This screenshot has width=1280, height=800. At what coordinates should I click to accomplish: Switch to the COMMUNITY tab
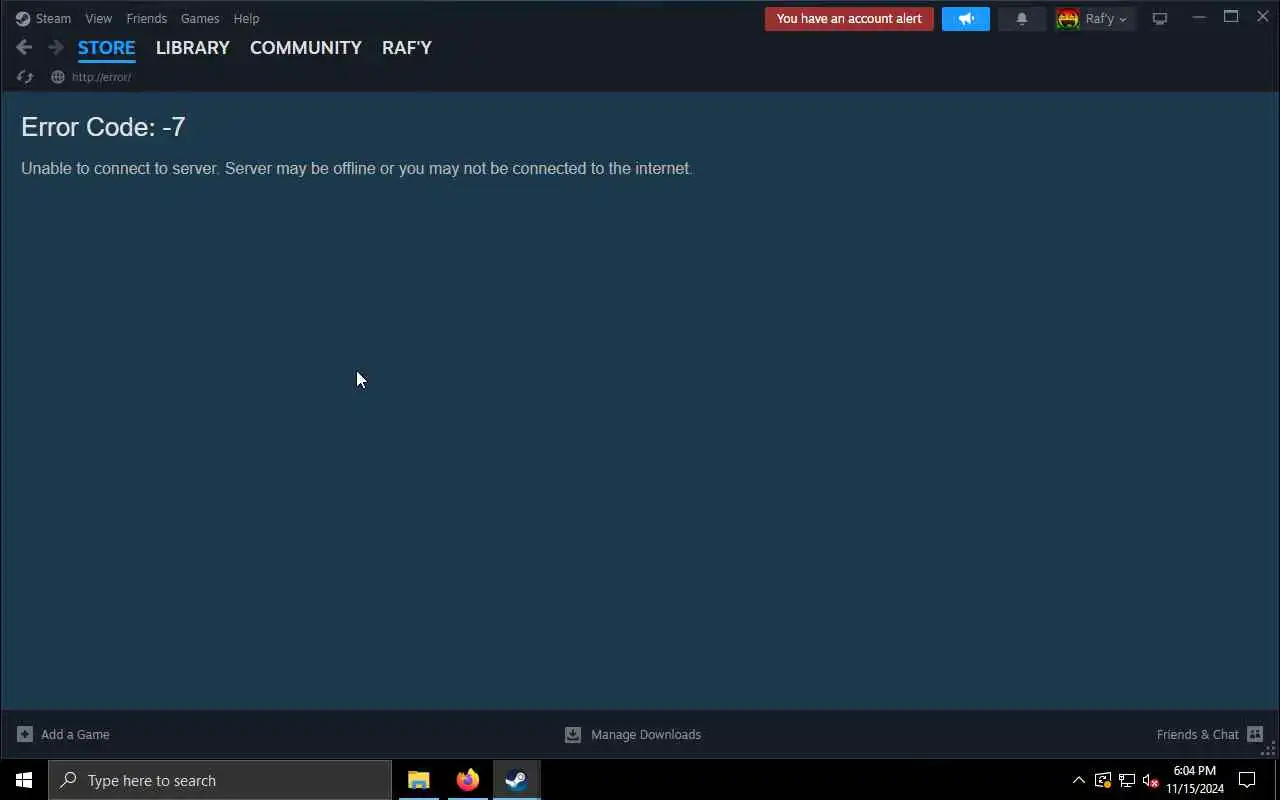(x=305, y=48)
